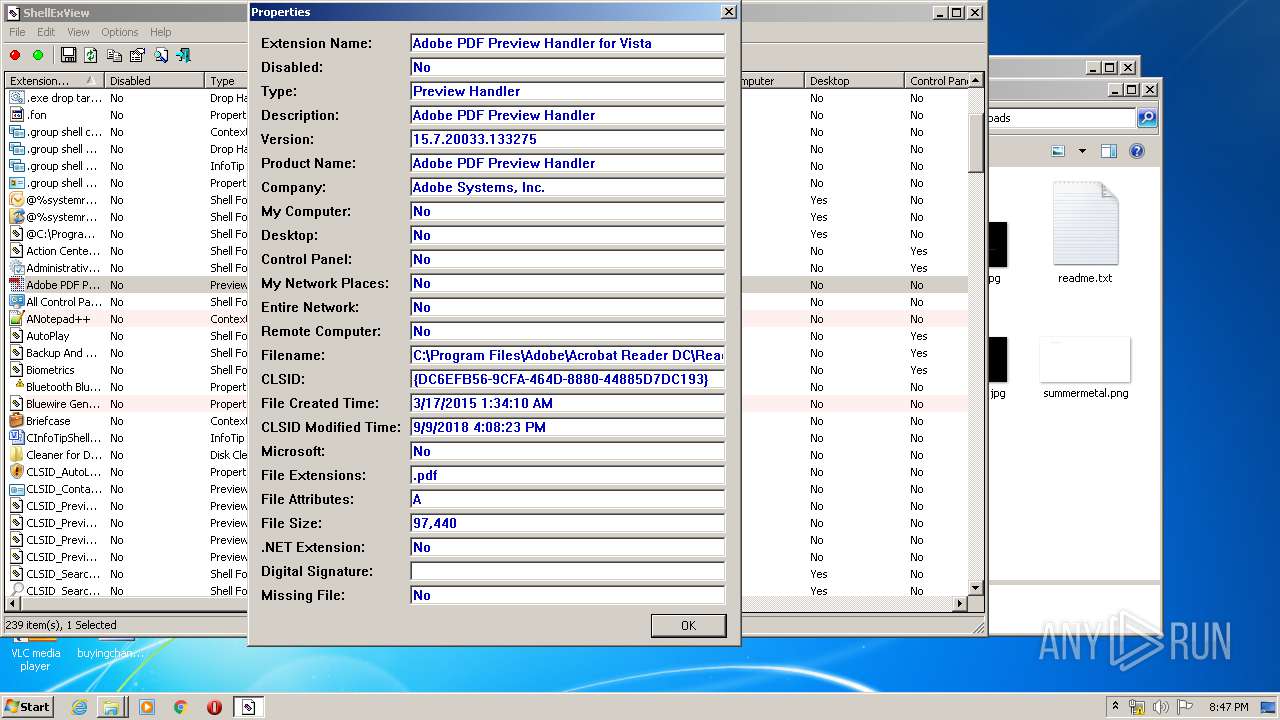Click the Filename field in Properties
This screenshot has width=1280, height=720.
(x=567, y=355)
